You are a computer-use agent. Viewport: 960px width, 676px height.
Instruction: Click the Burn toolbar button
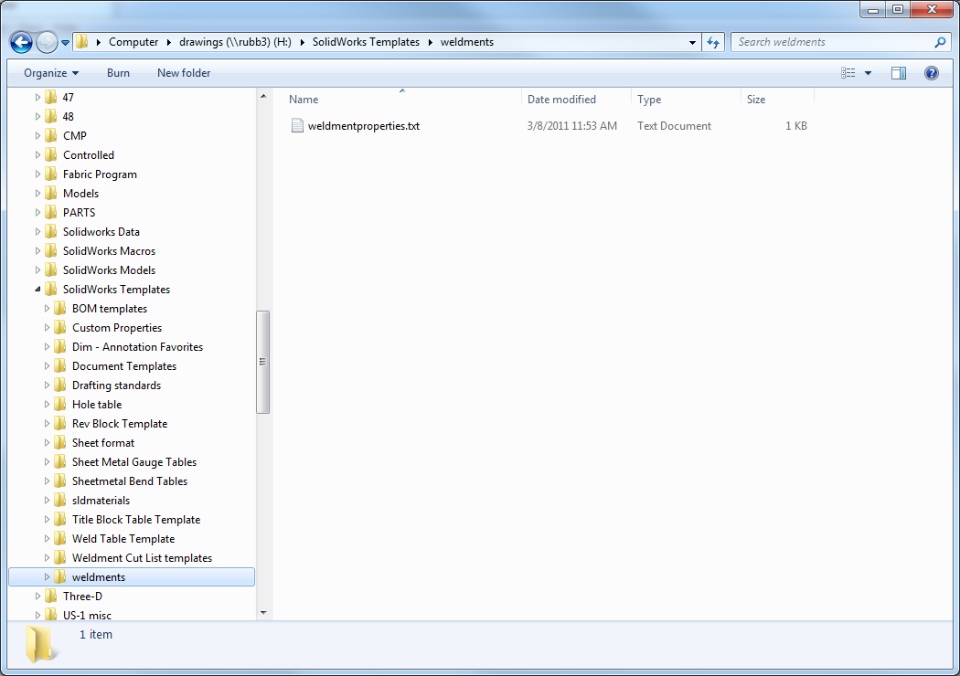click(118, 73)
